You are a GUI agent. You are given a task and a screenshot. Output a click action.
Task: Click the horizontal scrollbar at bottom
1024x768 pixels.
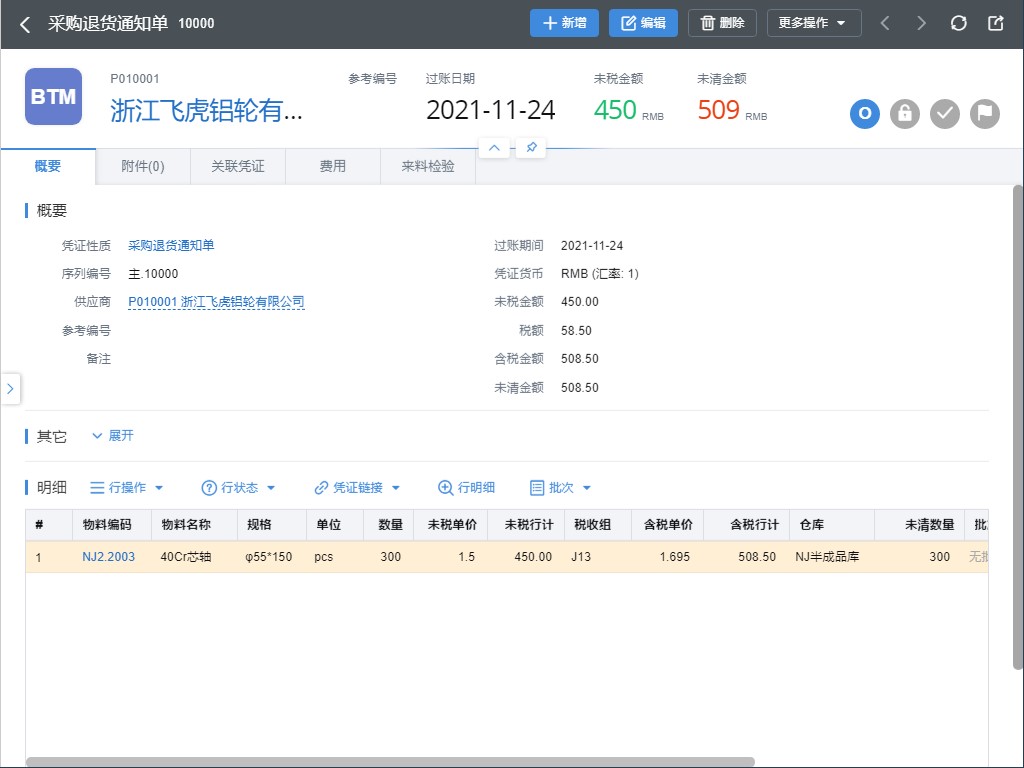pos(391,762)
